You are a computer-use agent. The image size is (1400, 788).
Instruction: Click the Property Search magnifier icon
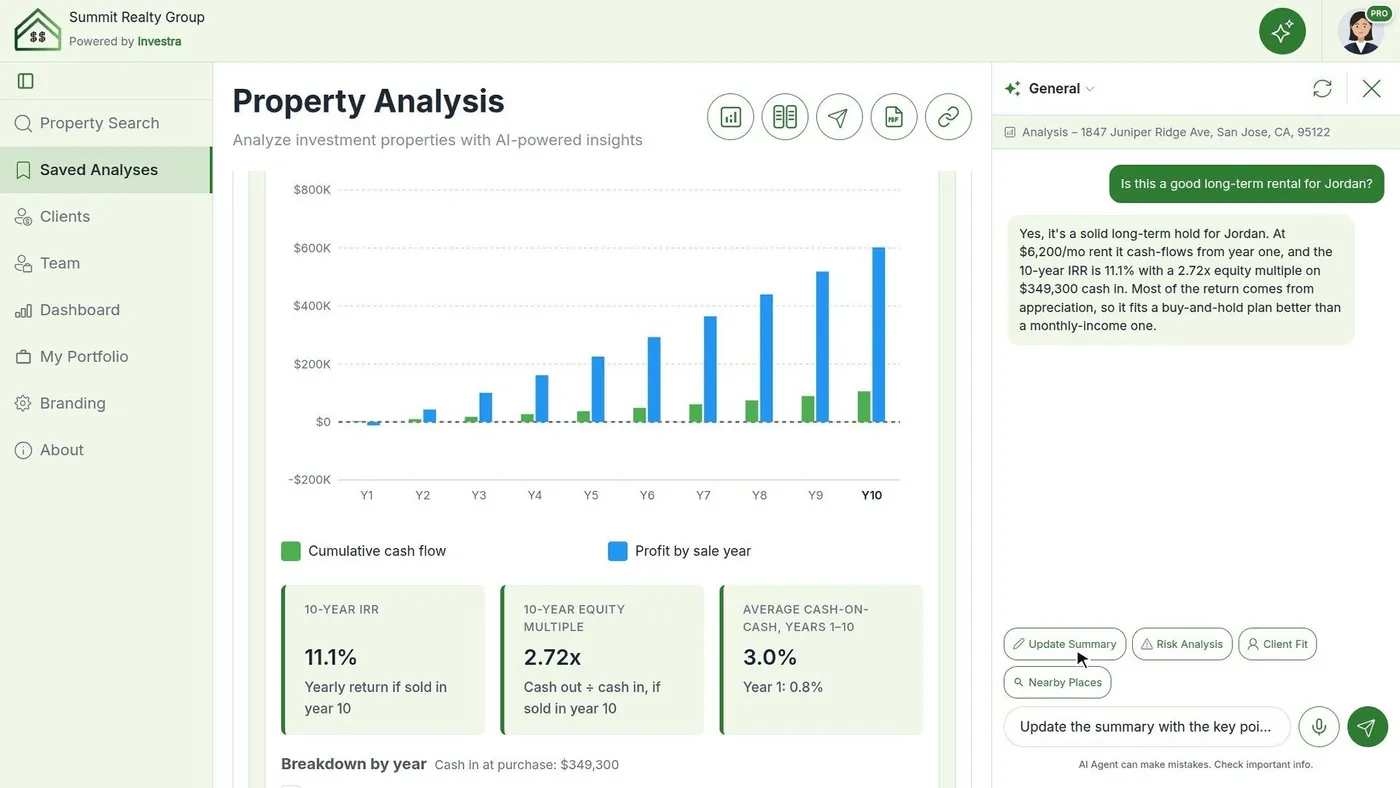(23, 123)
